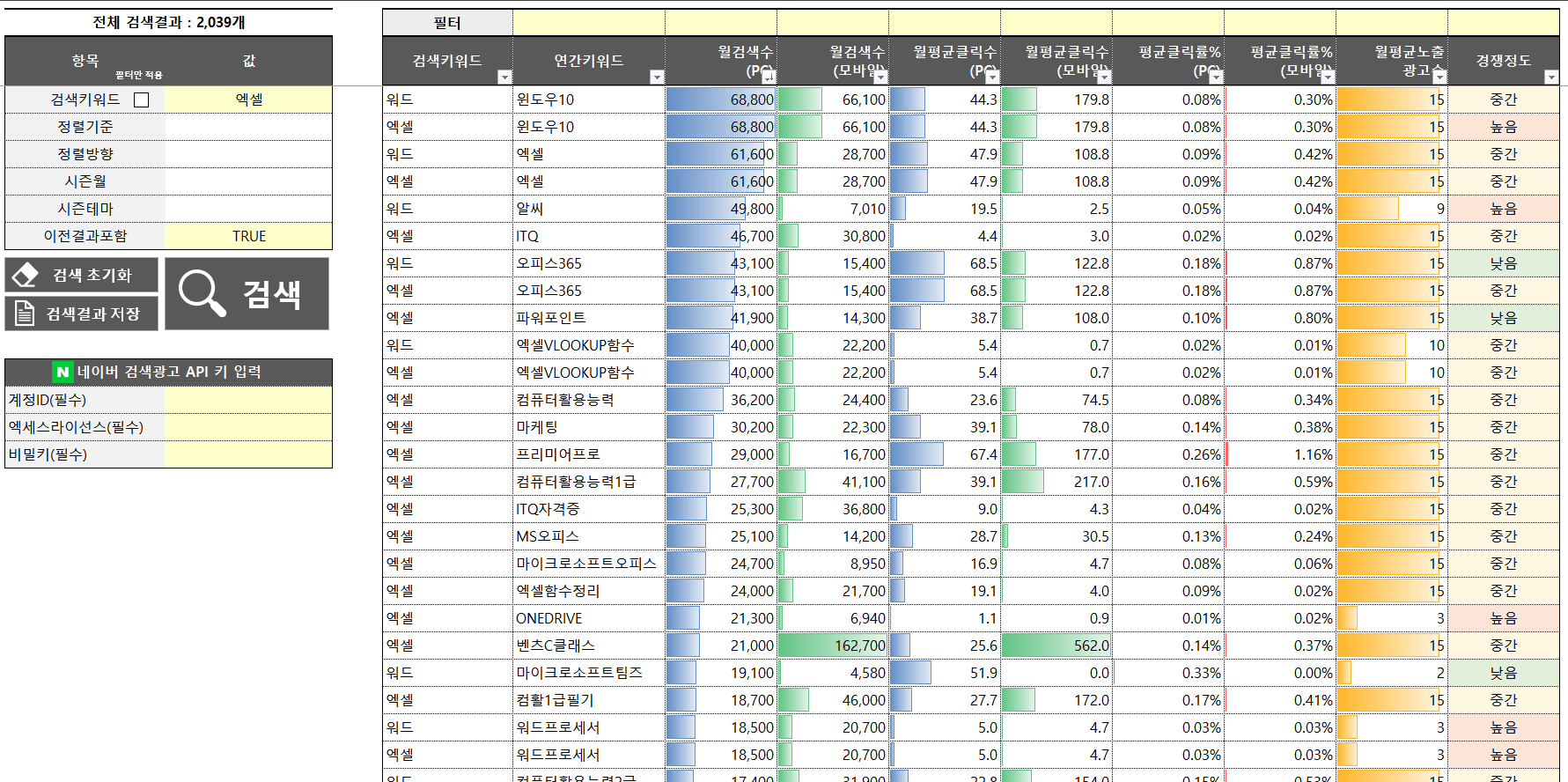Viewport: 1568px width, 782px height.
Task: Select the 높음 competition cell in ONEDRIVE row
Action: tap(1504, 618)
